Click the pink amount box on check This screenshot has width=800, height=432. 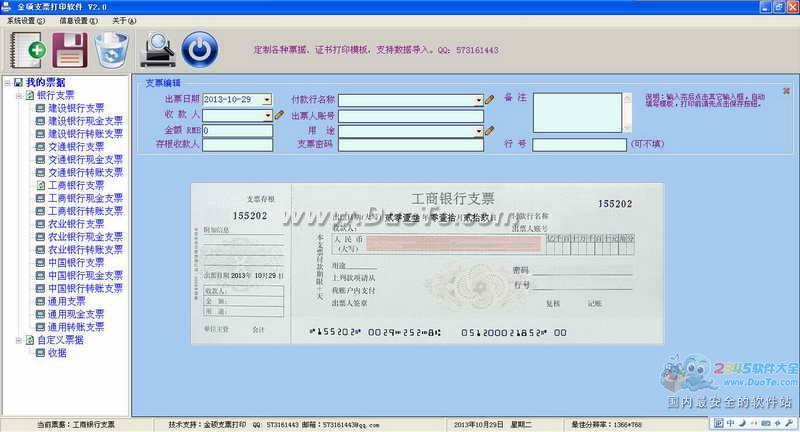click(453, 244)
